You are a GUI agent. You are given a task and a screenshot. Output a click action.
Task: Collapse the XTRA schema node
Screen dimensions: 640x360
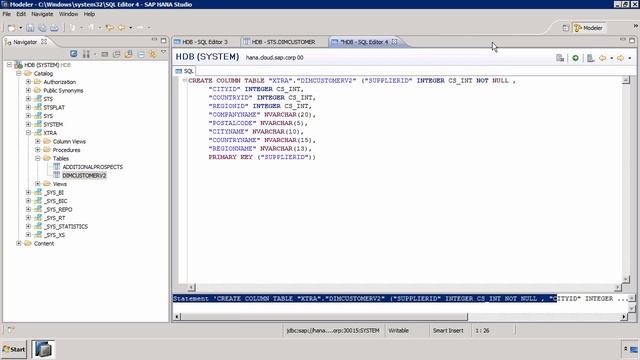tap(28, 133)
